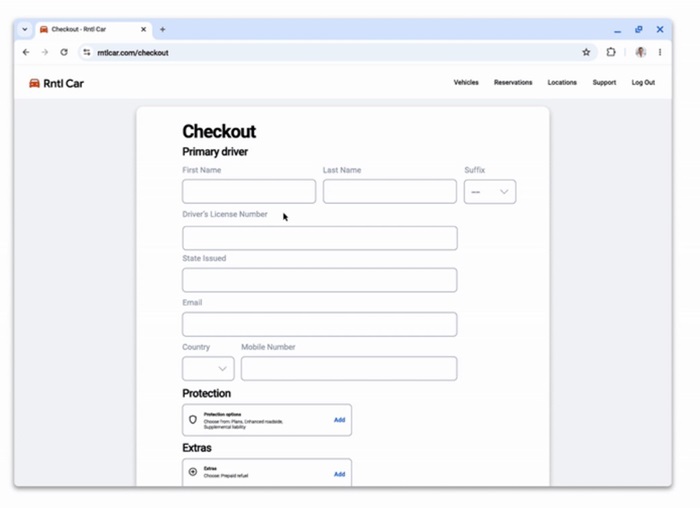The width and height of the screenshot is (700, 508).
Task: Focus the State Issued field
Action: 320,280
